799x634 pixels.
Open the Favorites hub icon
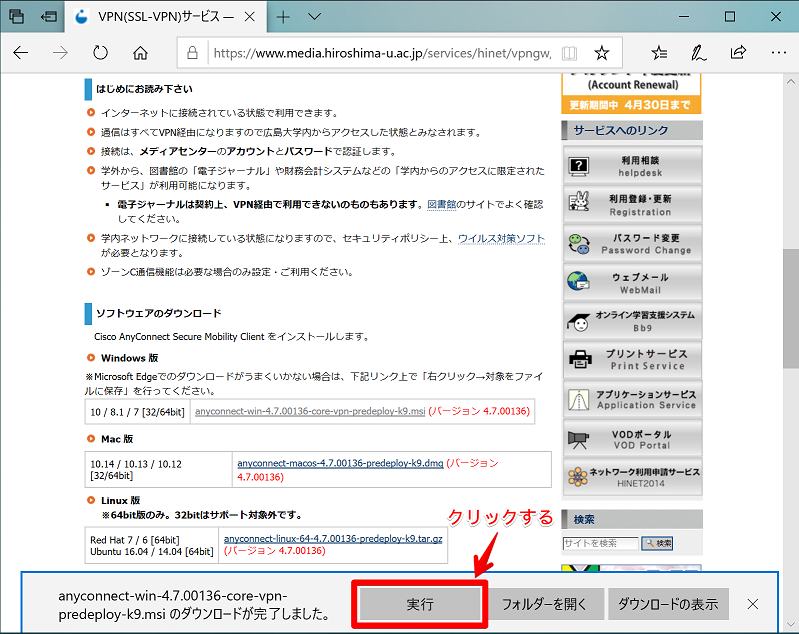(x=659, y=52)
